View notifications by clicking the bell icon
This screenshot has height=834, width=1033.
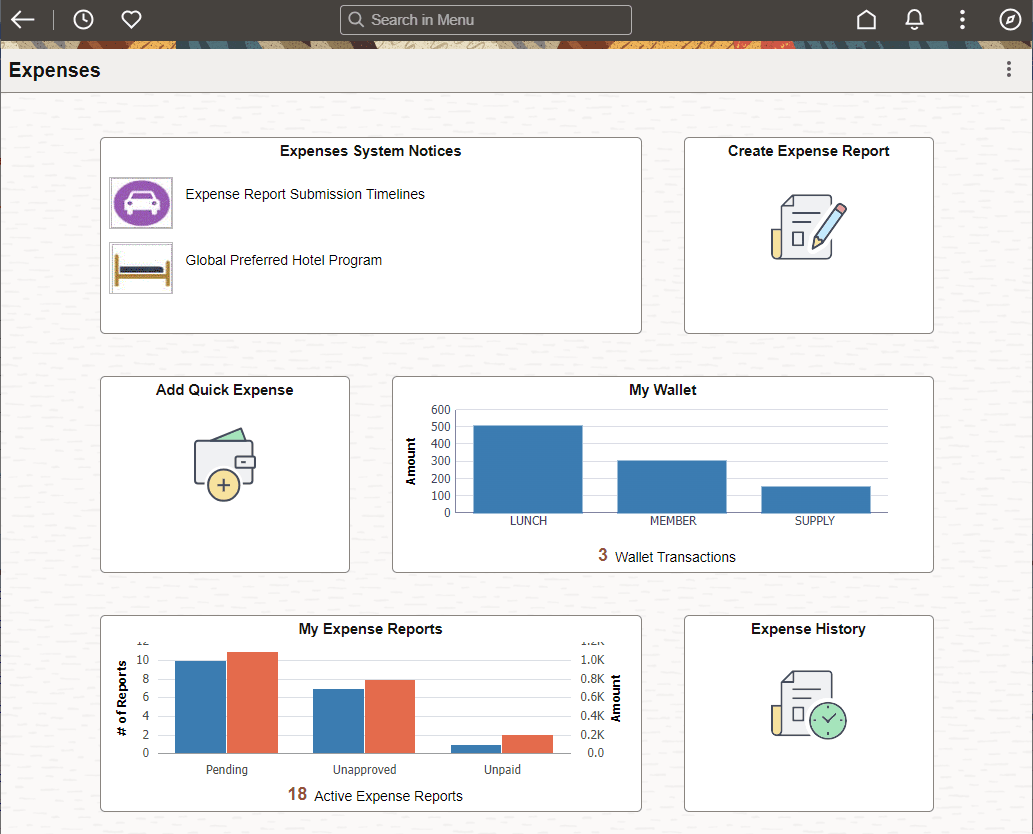tap(914, 19)
